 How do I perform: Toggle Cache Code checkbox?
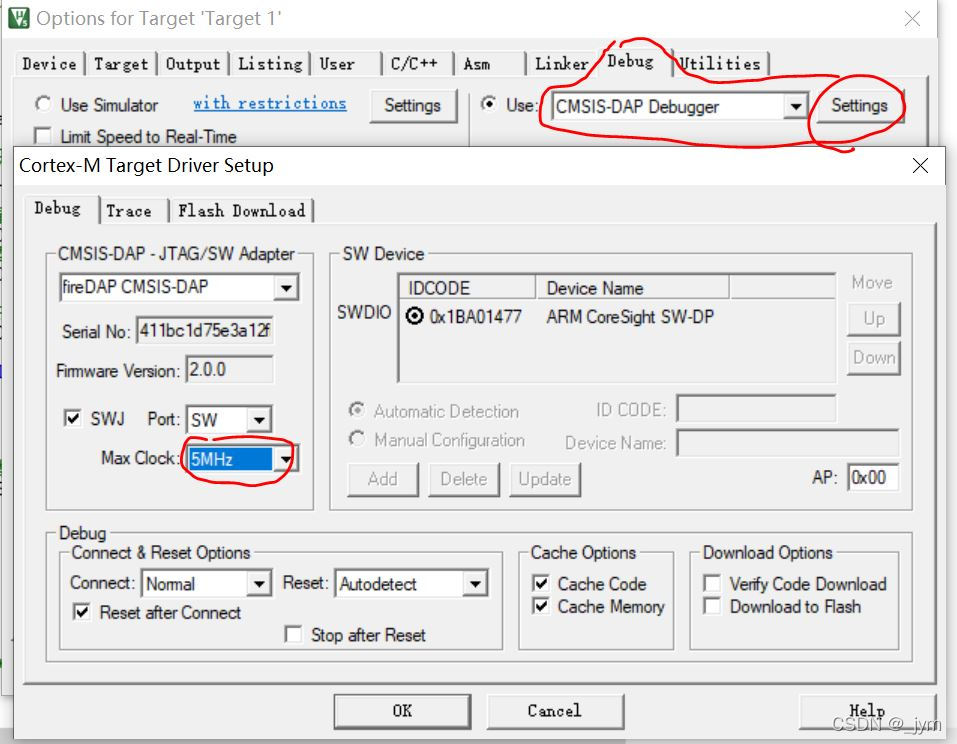coord(541,583)
